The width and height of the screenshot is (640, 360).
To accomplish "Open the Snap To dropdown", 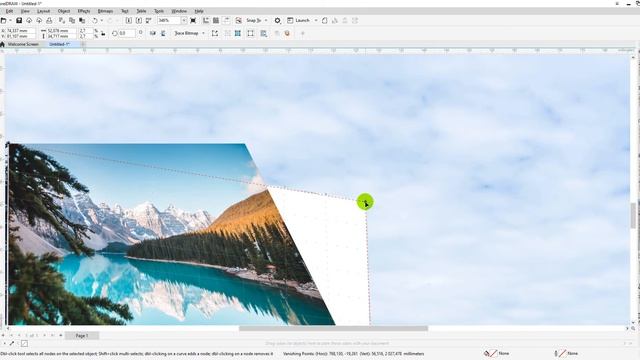I will 257,20.
